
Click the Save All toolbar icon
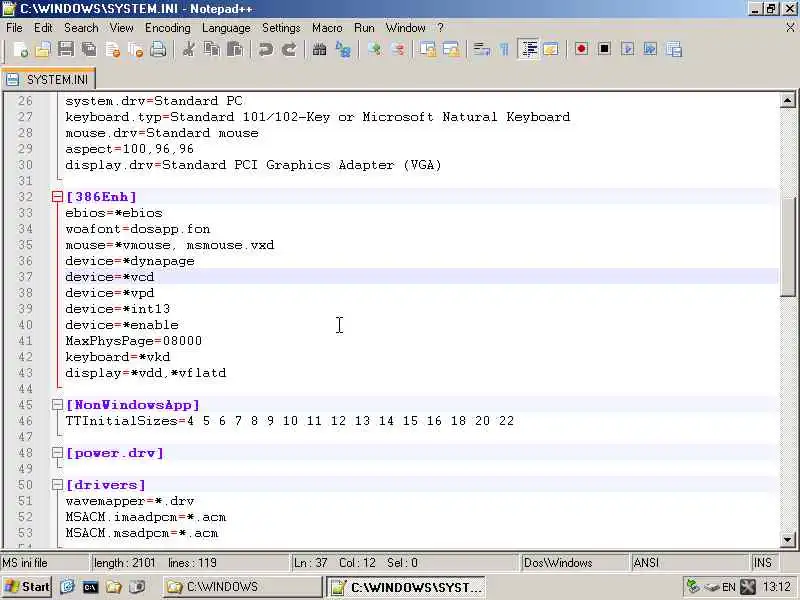pyautogui.click(x=89, y=49)
